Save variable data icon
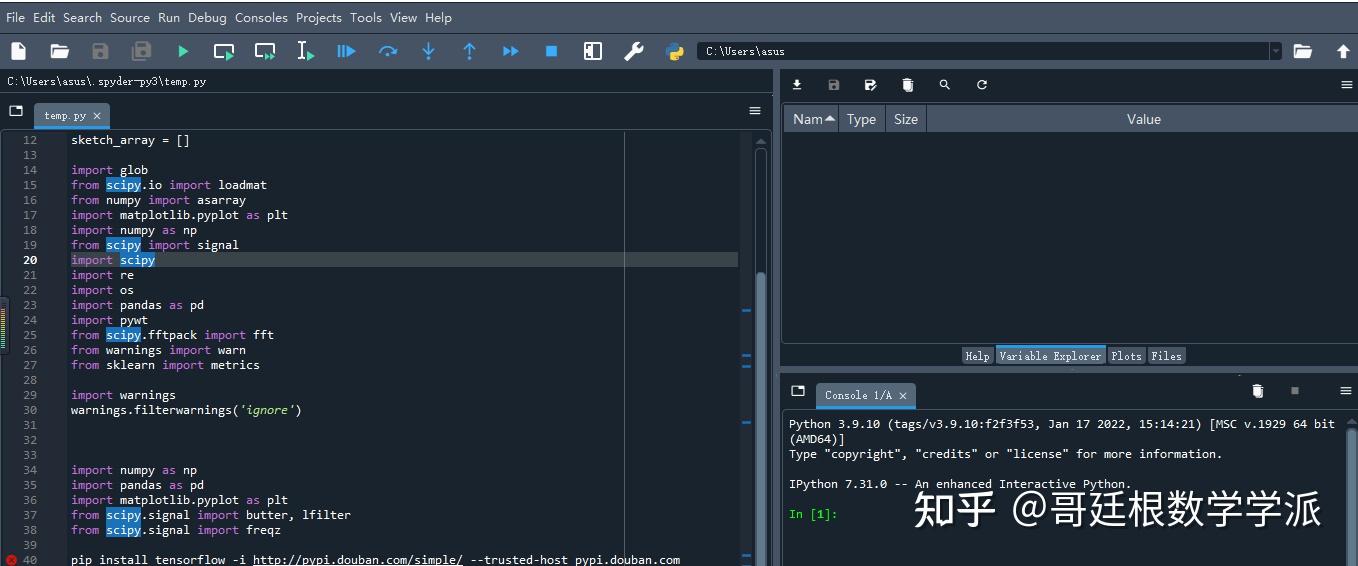 [834, 85]
